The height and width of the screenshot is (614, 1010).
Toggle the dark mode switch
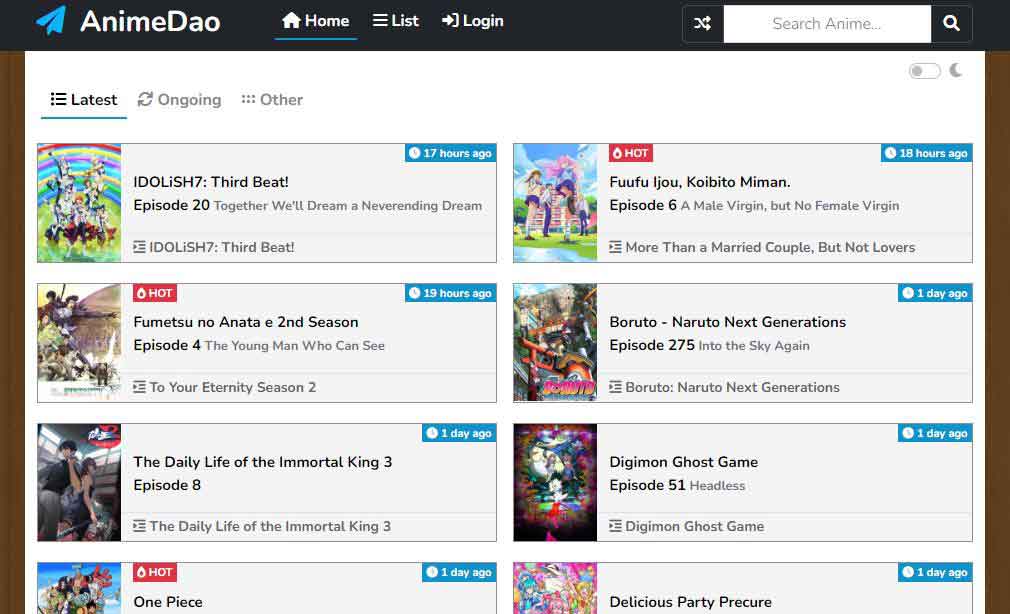pos(924,71)
